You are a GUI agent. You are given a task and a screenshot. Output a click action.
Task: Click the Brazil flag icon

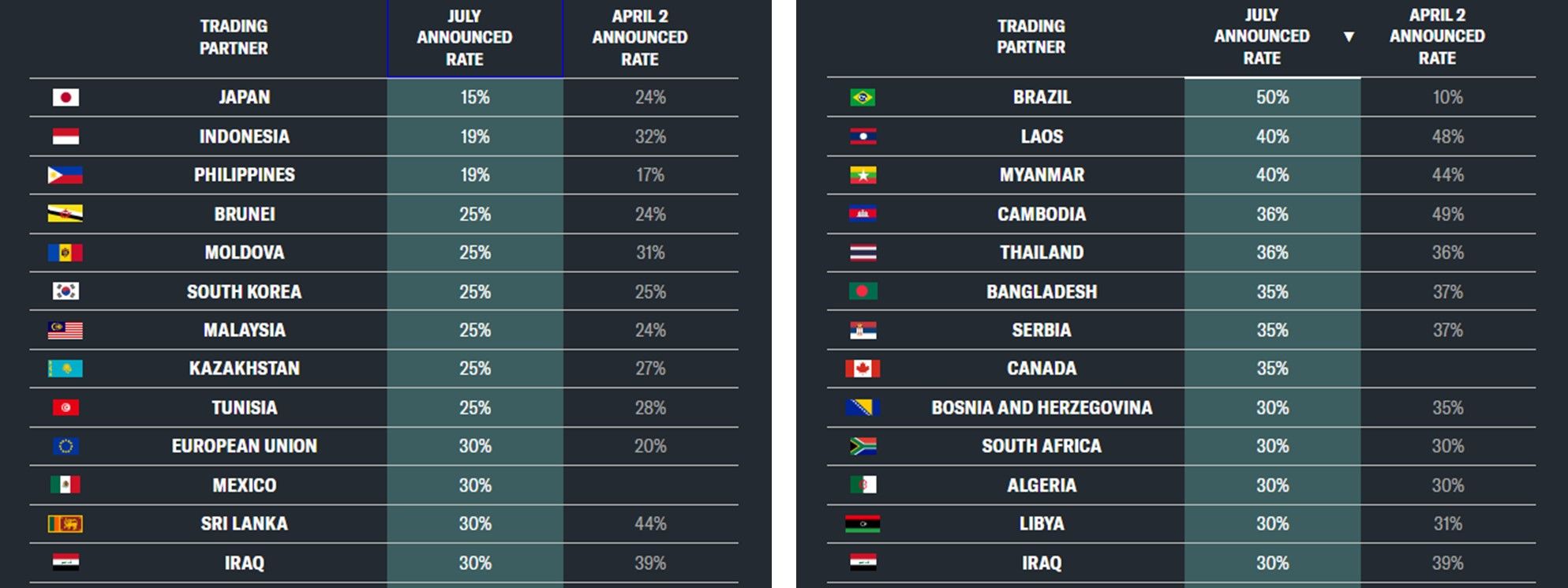pyautogui.click(x=863, y=97)
